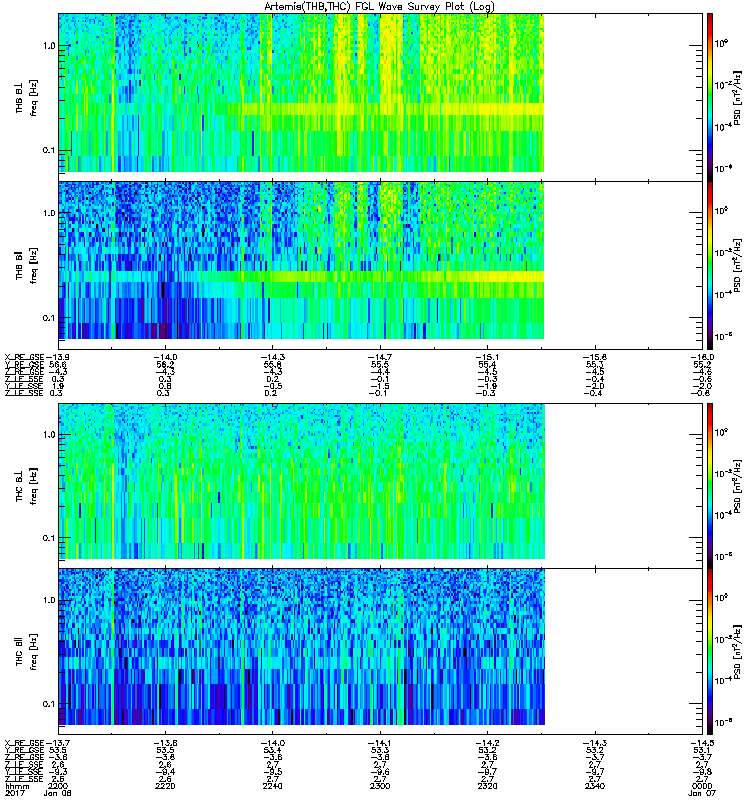Click the 1.0 tick in THC B-perpendicular panel
The height and width of the screenshot is (800, 750).
click(x=49, y=435)
